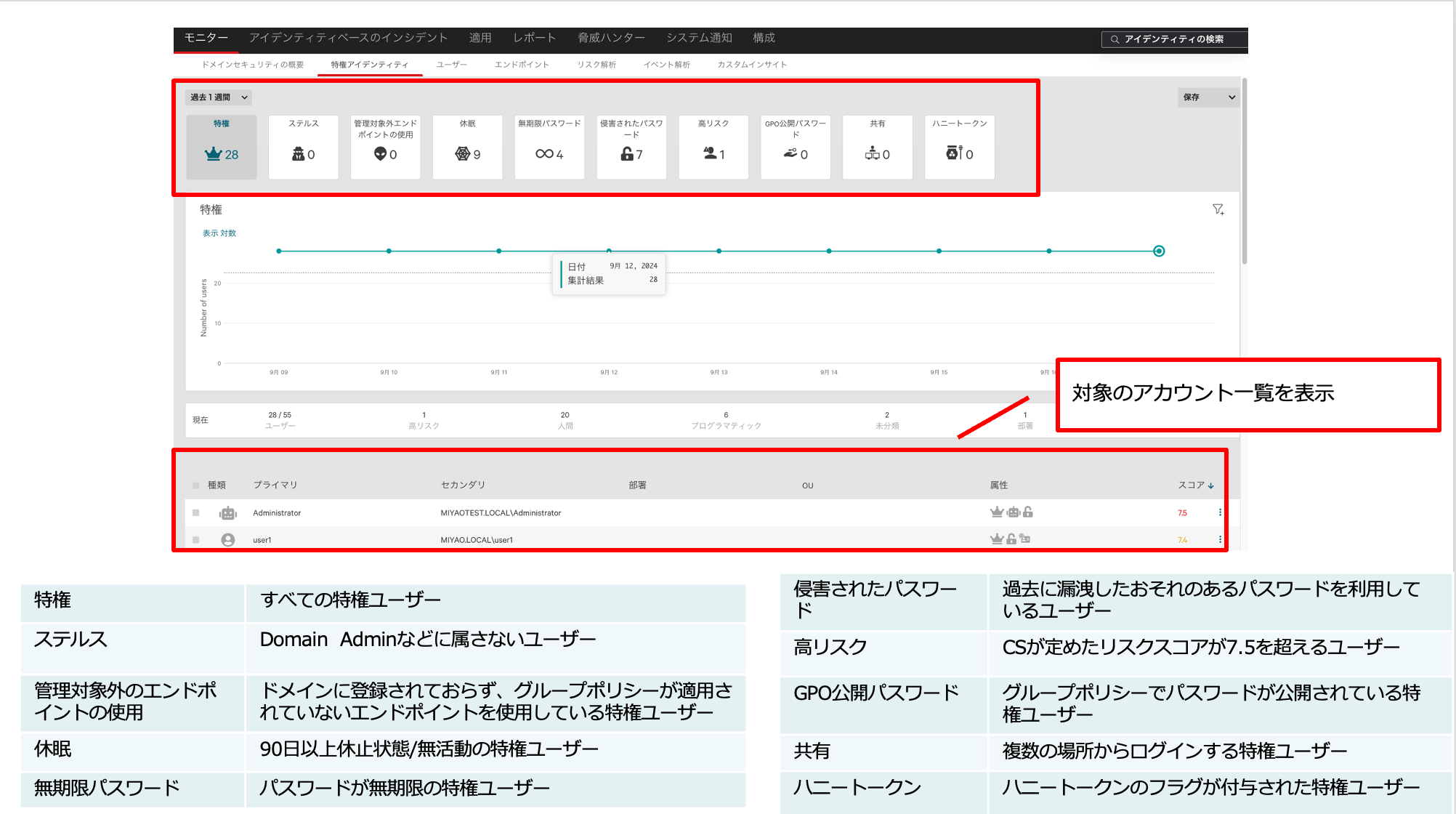Image resolution: width=1456 pixels, height=814 pixels.
Task: Check the Administrator row checkbox
Action: (195, 513)
